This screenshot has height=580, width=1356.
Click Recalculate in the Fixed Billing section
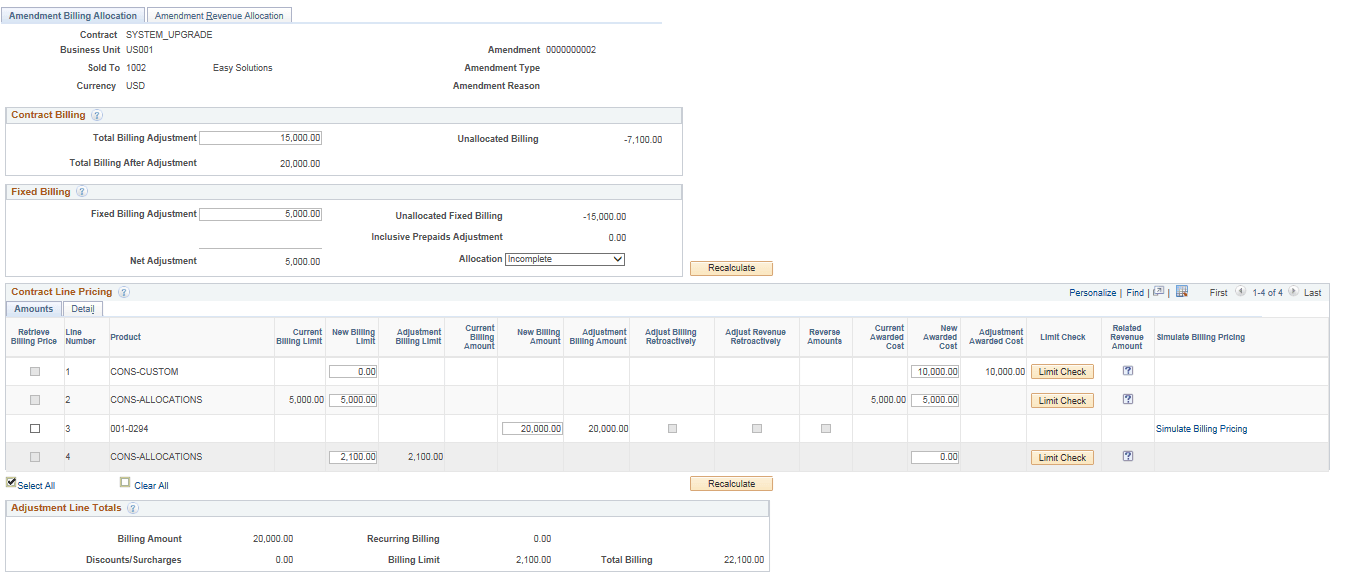[731, 268]
